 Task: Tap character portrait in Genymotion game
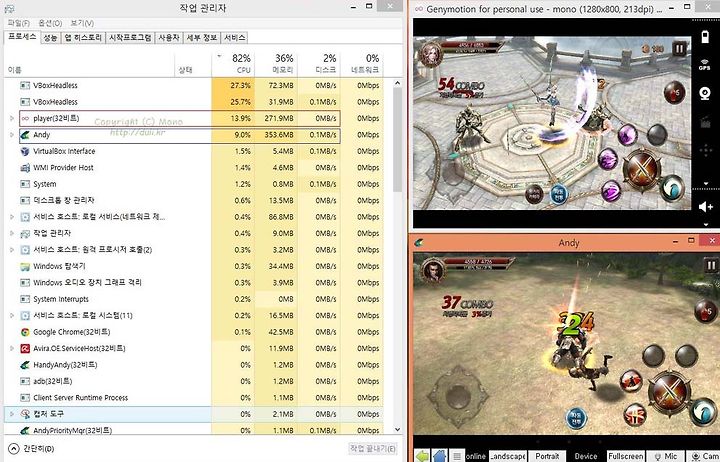pos(430,54)
